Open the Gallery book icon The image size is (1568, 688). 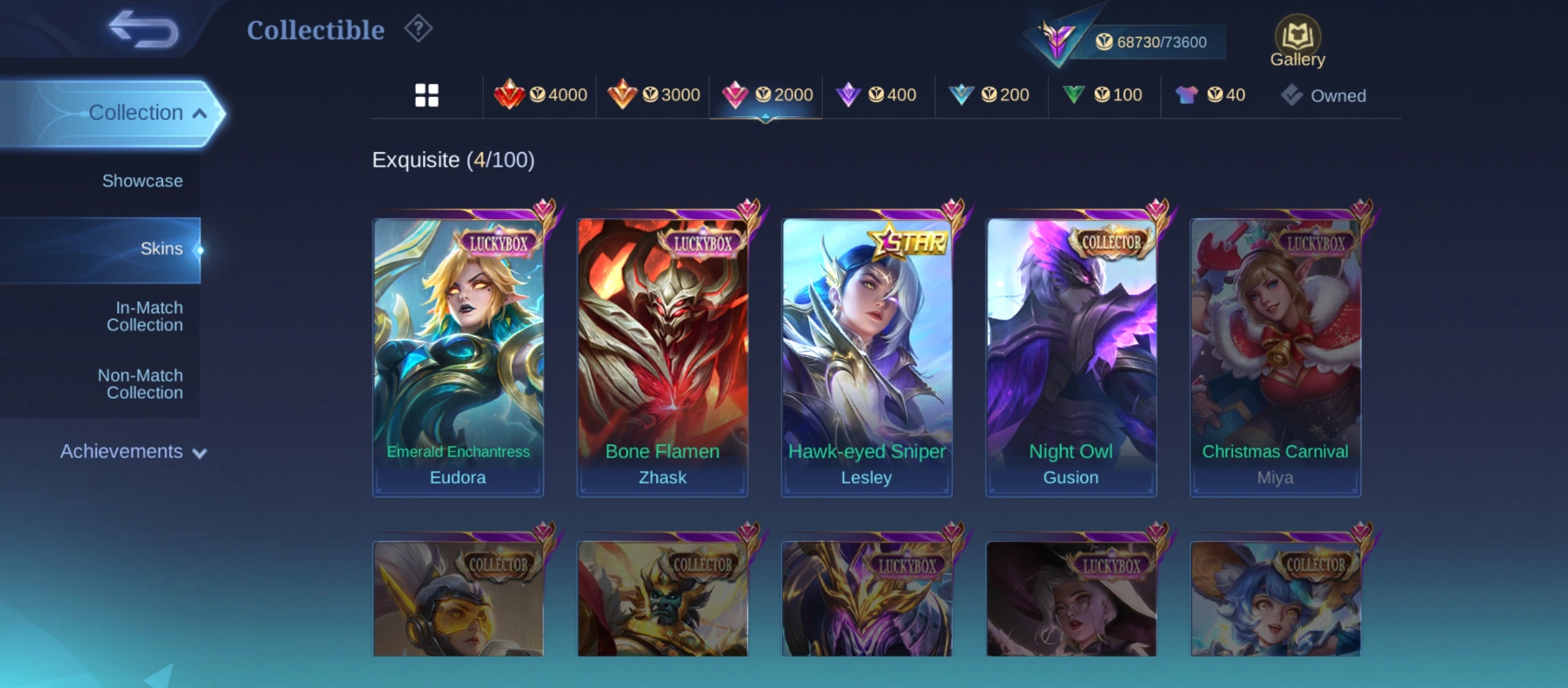click(1297, 41)
